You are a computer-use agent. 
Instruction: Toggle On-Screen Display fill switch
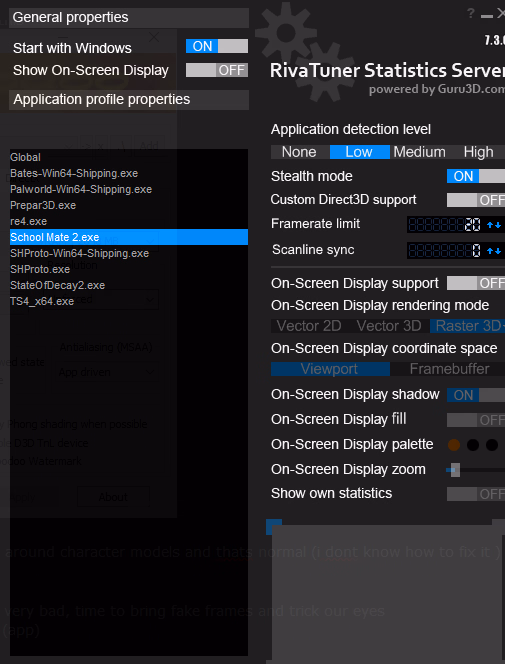pos(476,420)
